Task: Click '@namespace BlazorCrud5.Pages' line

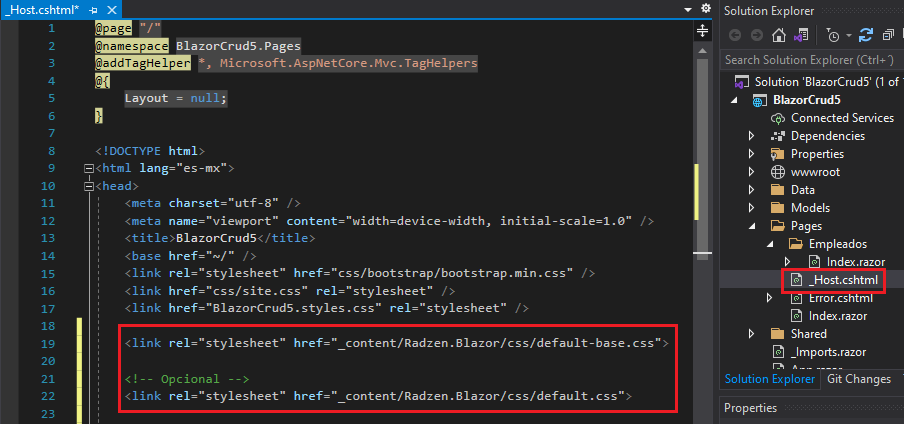Action: point(198,46)
